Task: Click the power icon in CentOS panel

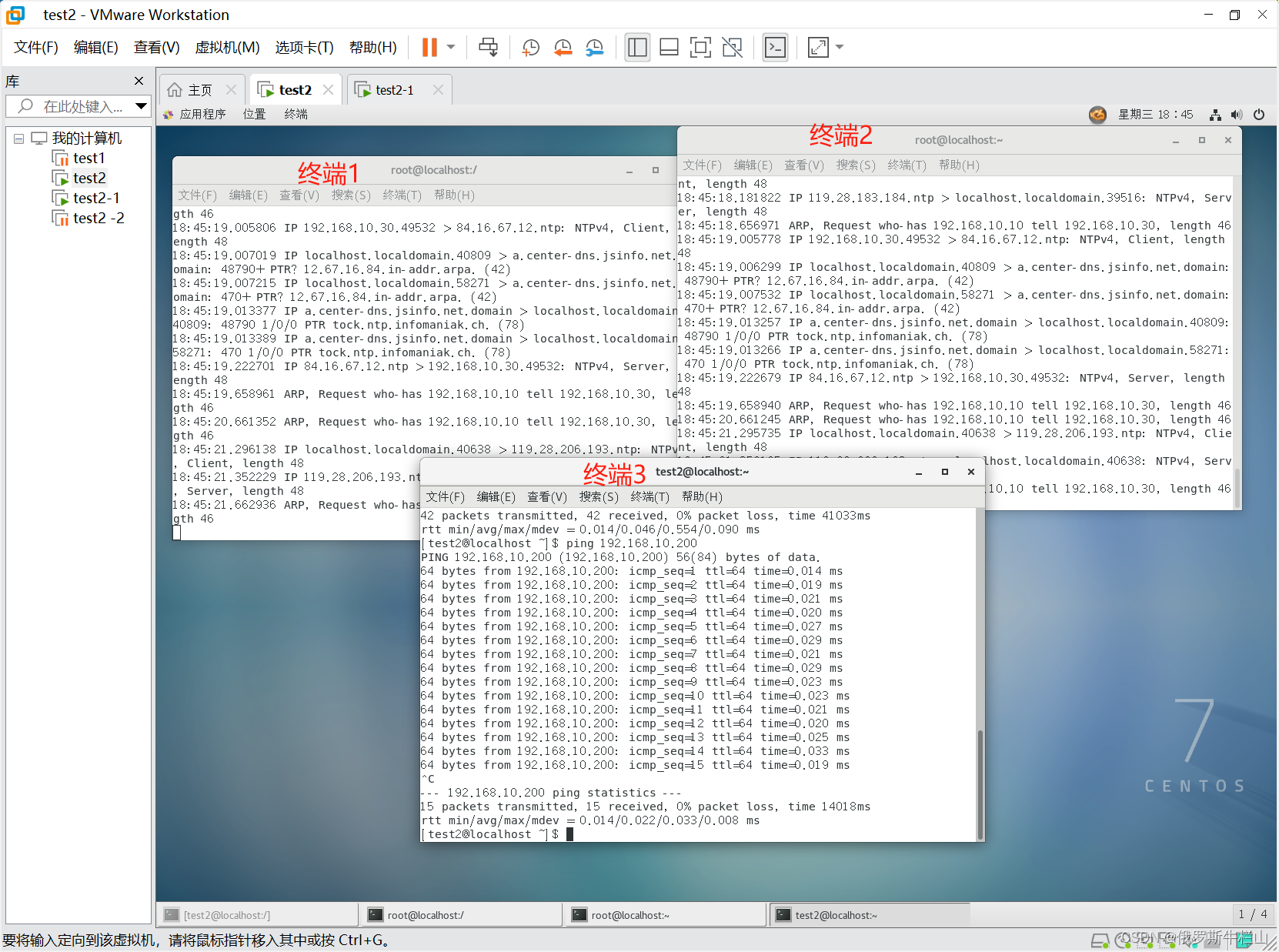Action: (x=1259, y=115)
